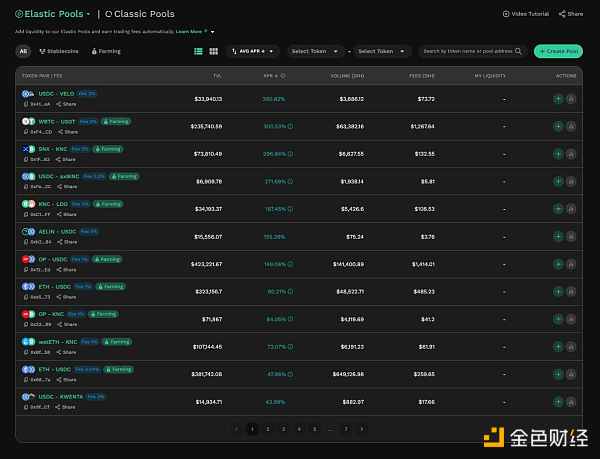Select the Farming filter tab

106,51
